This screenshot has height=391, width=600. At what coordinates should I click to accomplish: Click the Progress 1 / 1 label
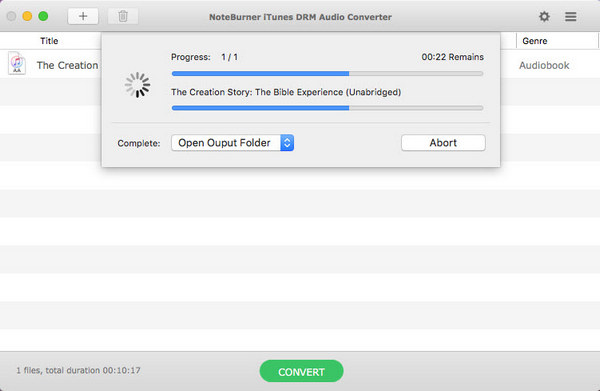204,57
